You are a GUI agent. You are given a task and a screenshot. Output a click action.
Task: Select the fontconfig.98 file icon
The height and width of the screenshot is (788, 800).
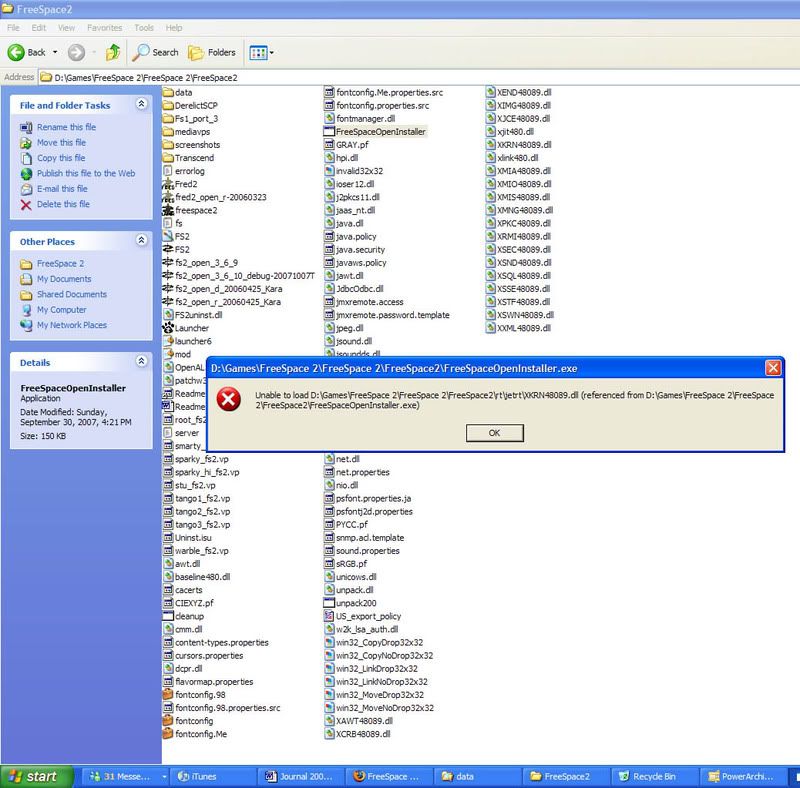point(168,695)
